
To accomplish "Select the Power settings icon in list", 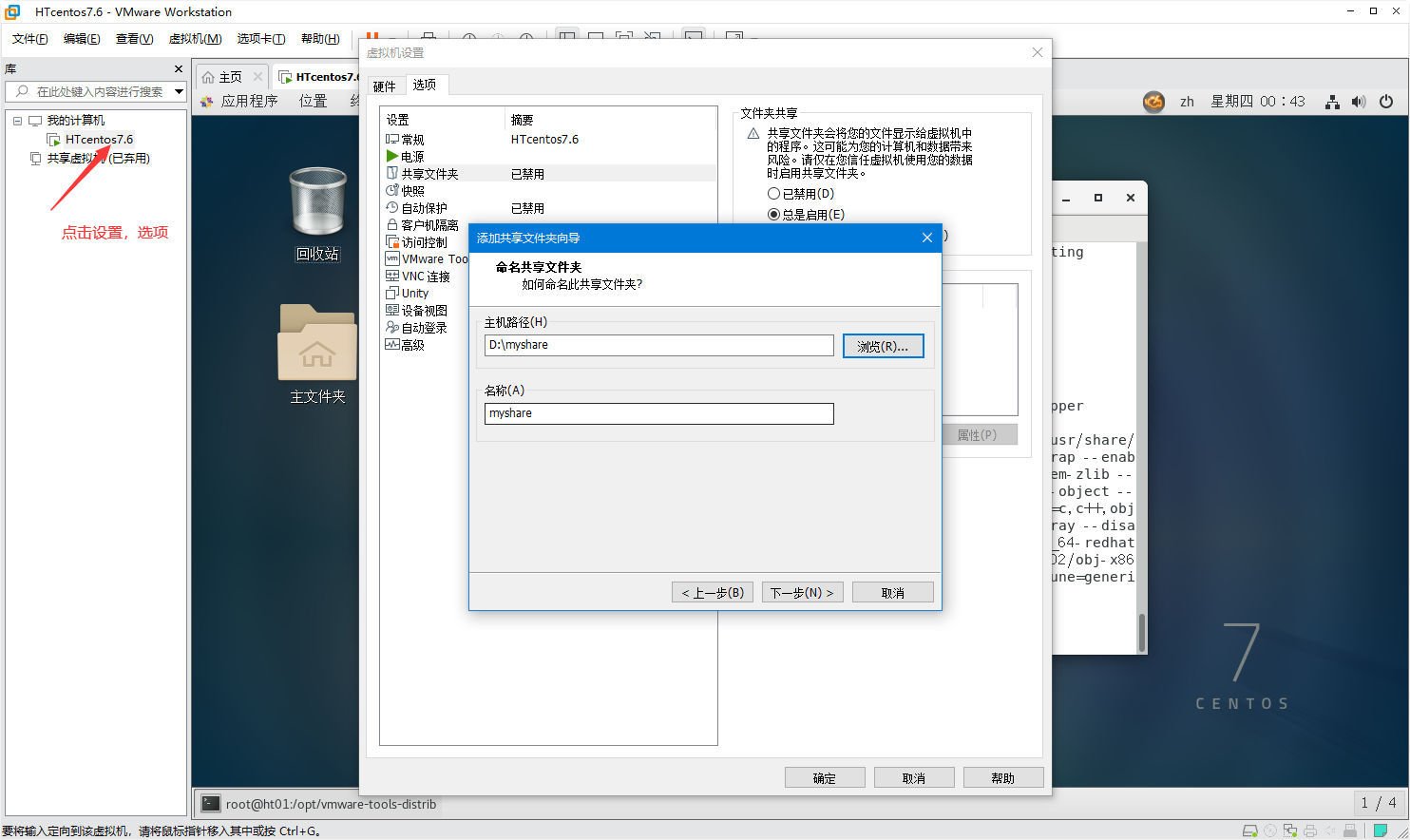I will pos(391,156).
